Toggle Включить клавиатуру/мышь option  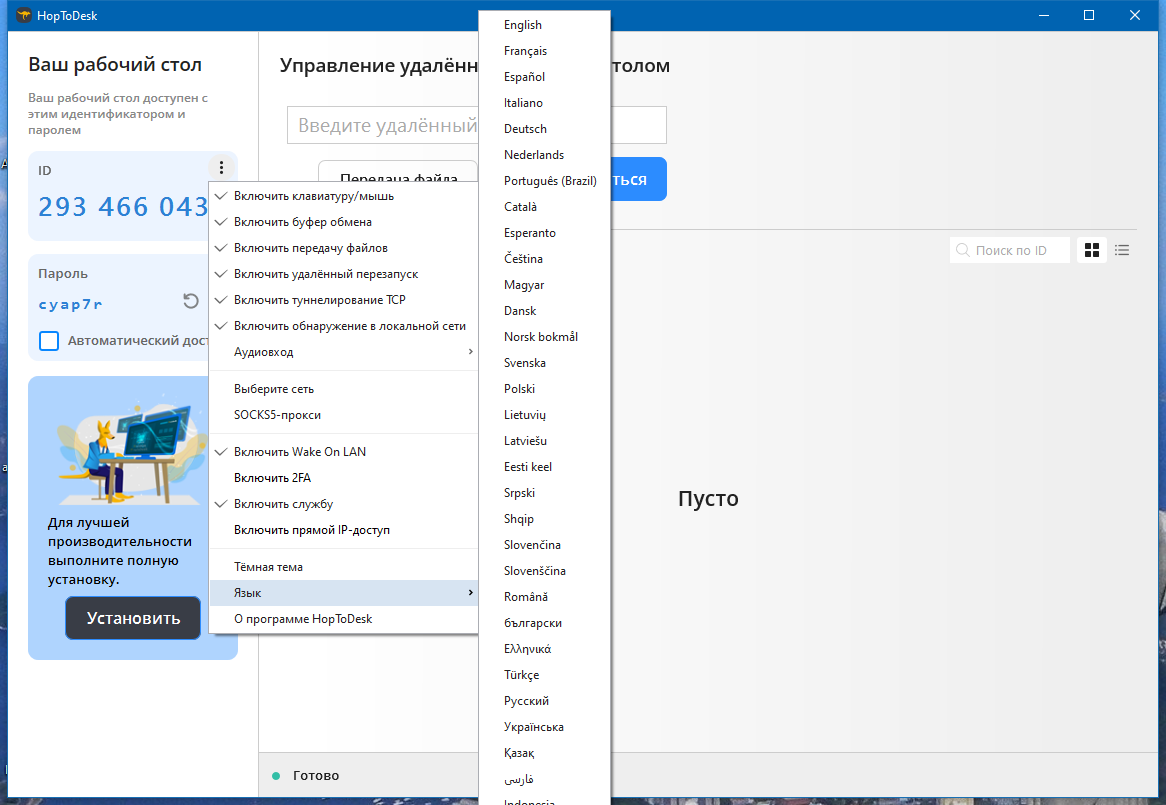pos(344,196)
